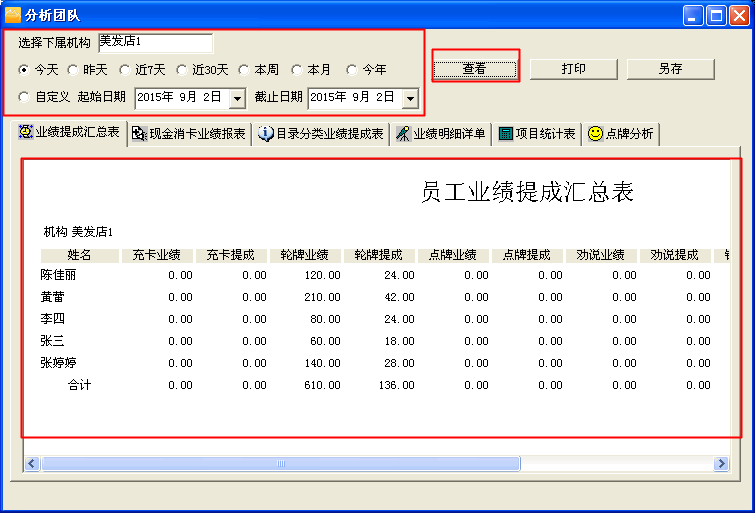Click employee name 张婷婷
Viewport: 755px width, 513px height.
click(x=58, y=363)
